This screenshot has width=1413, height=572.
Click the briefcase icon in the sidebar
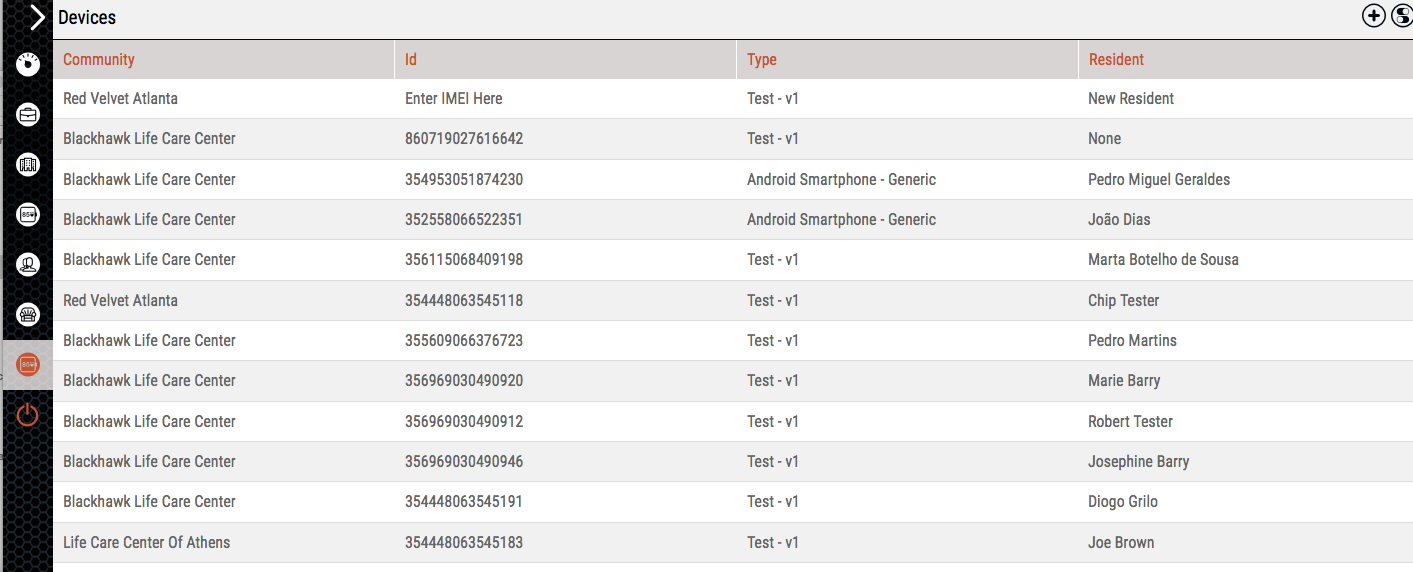[28, 115]
